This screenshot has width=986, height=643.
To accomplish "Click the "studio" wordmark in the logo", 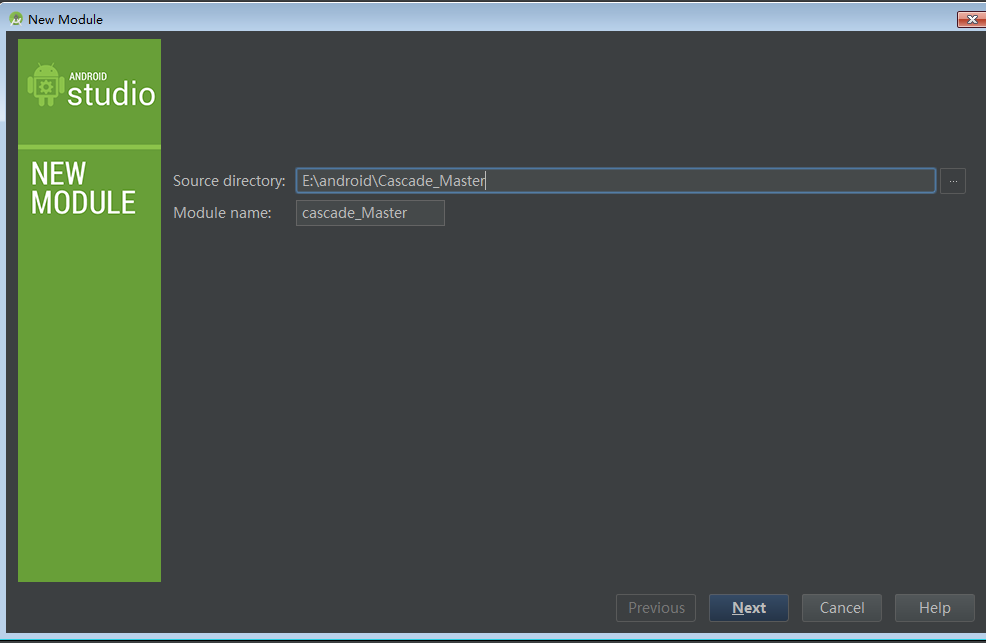I will pyautogui.click(x=111, y=96).
